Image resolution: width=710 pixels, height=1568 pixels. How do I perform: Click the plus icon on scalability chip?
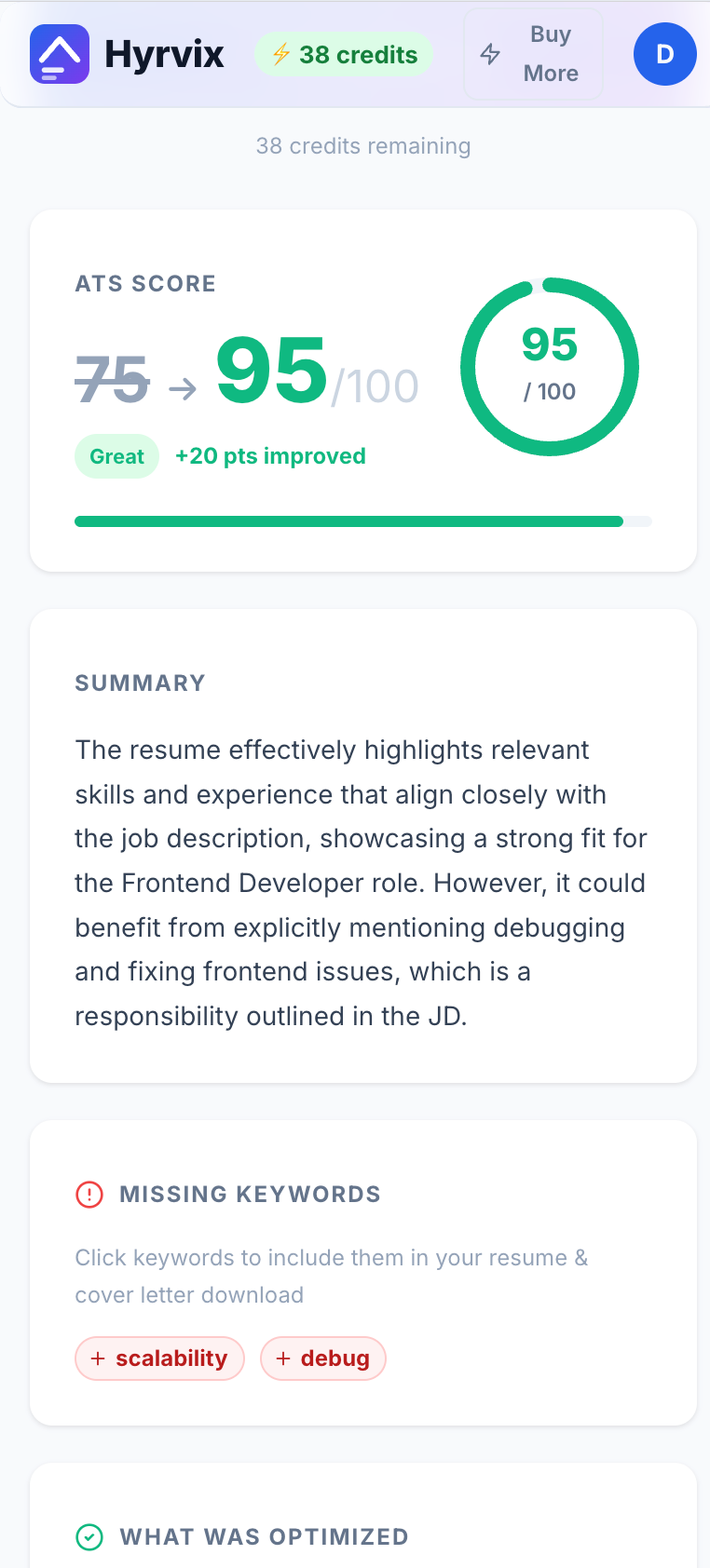(x=98, y=1358)
